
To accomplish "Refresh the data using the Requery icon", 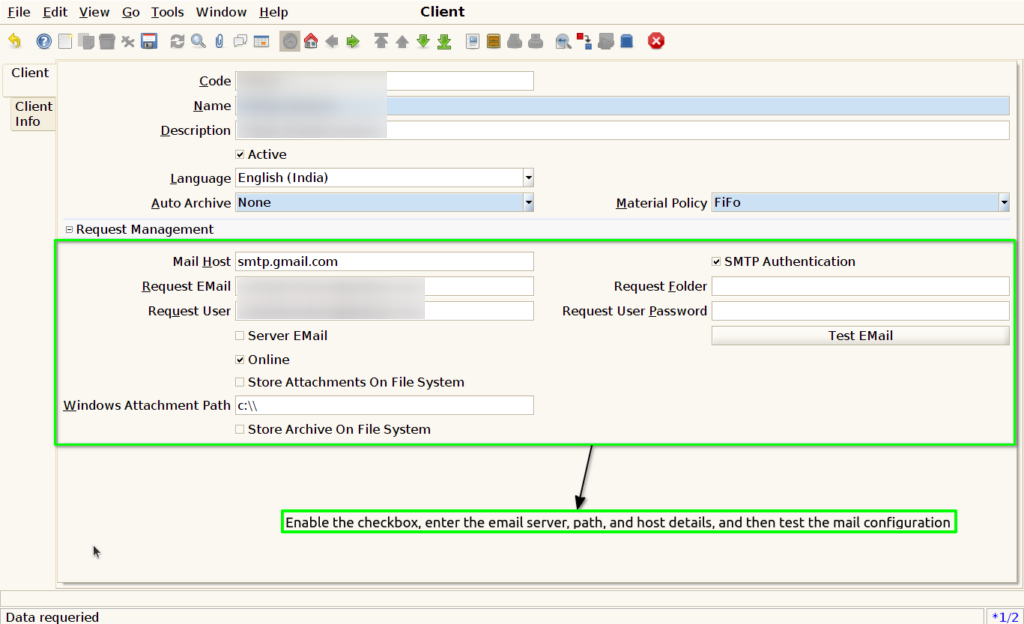I will 177,41.
